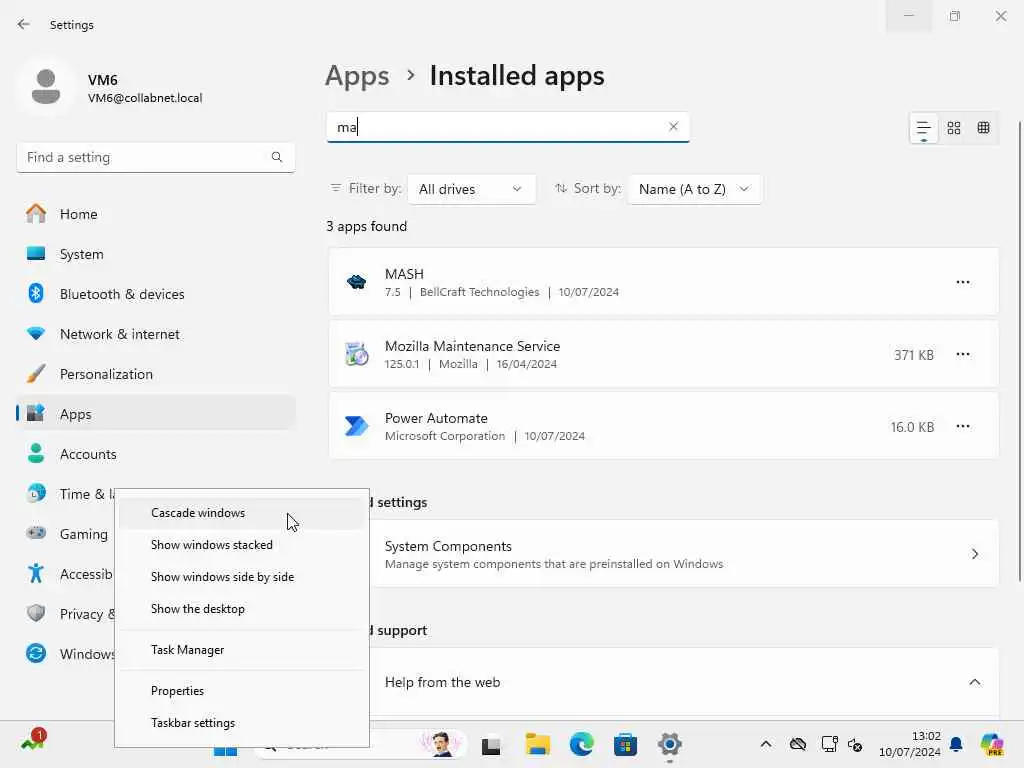The height and width of the screenshot is (768, 1024).
Task: Open the Task View taskbar icon
Action: 490,745
